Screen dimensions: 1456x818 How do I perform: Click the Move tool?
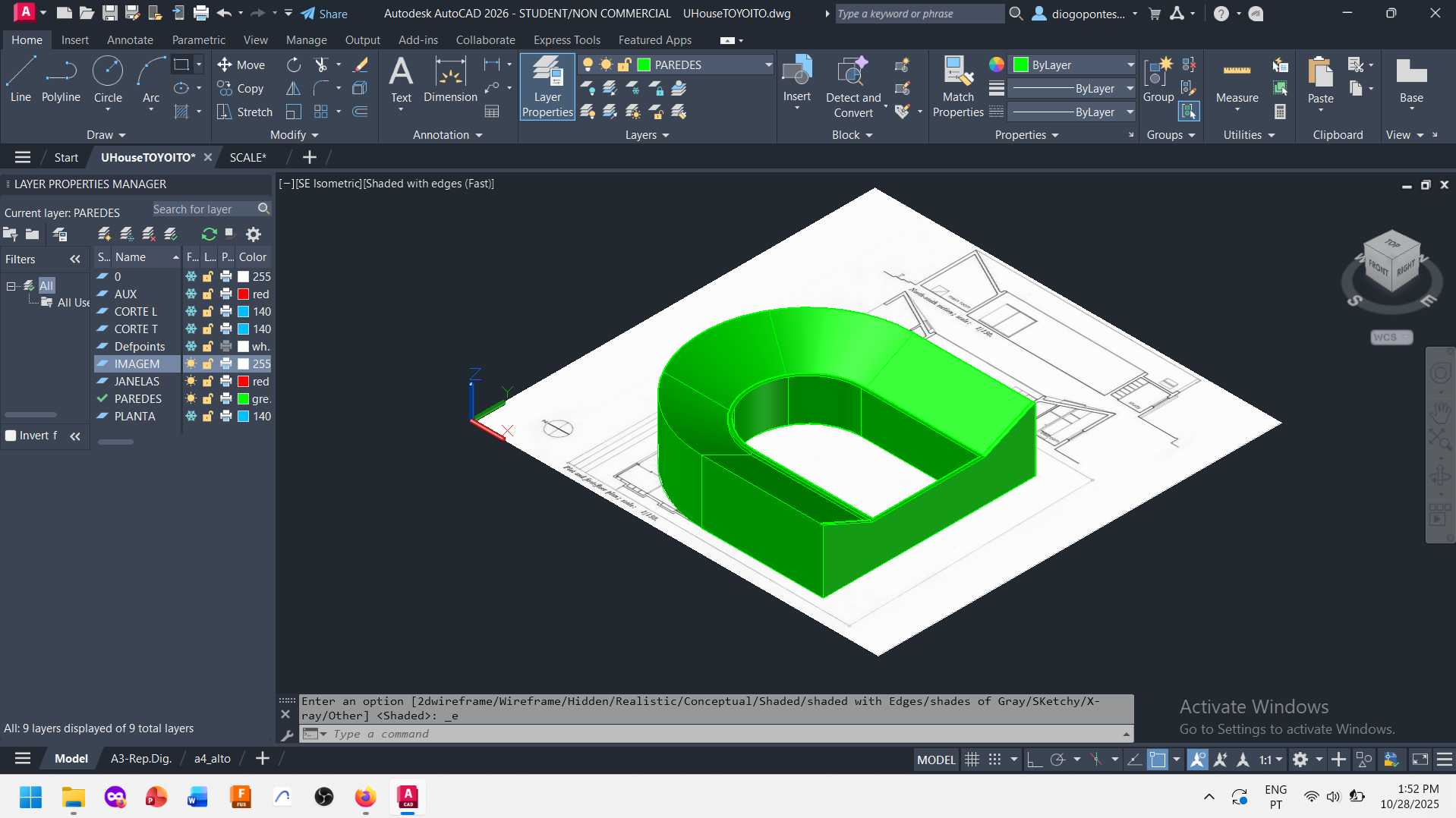coord(241,65)
